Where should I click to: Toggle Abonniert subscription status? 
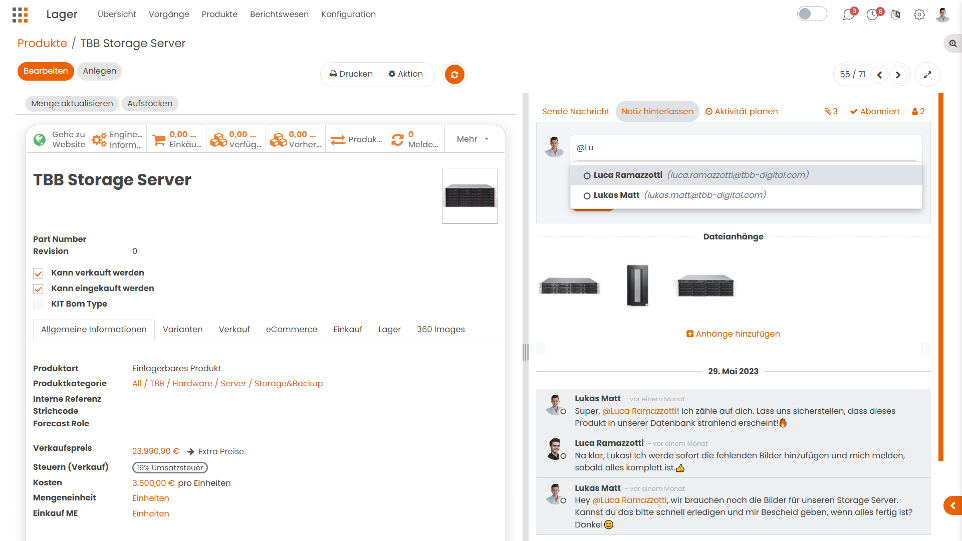pos(874,112)
